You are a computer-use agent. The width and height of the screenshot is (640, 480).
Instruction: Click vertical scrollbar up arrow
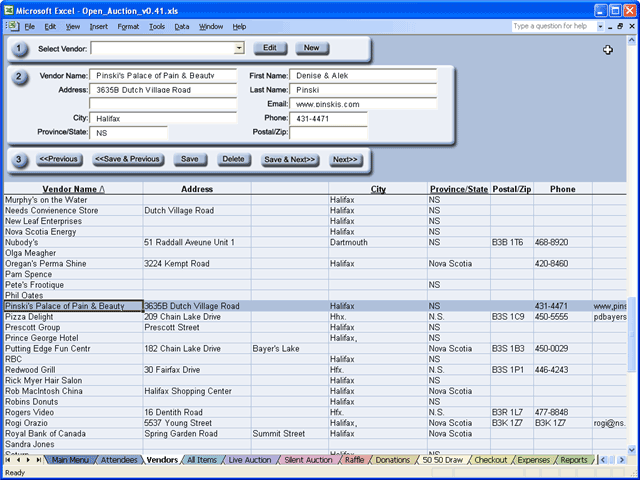631,40
